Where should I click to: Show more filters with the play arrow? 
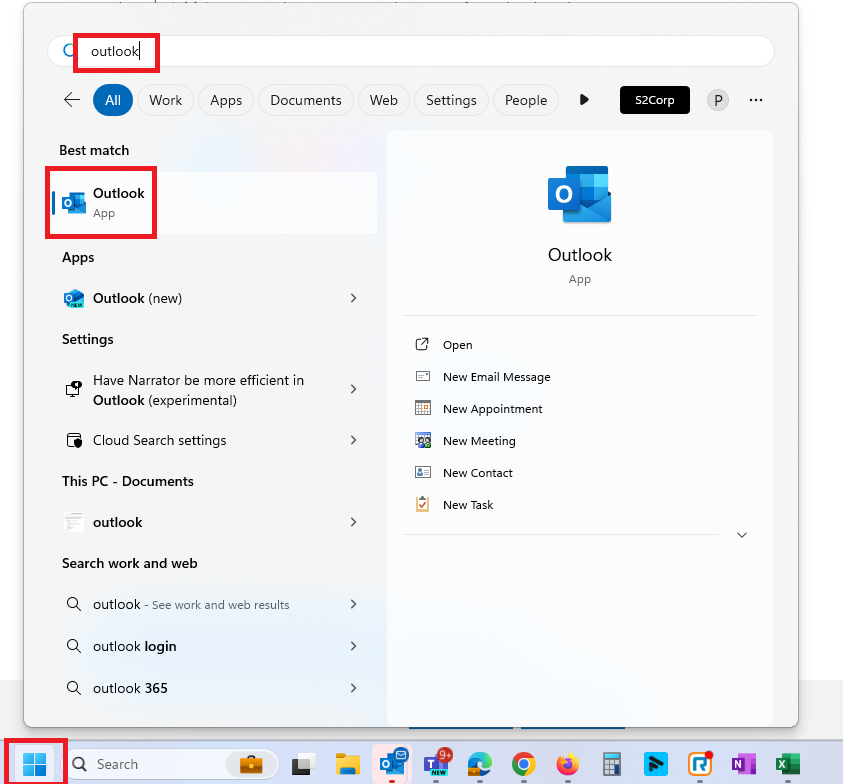[584, 100]
